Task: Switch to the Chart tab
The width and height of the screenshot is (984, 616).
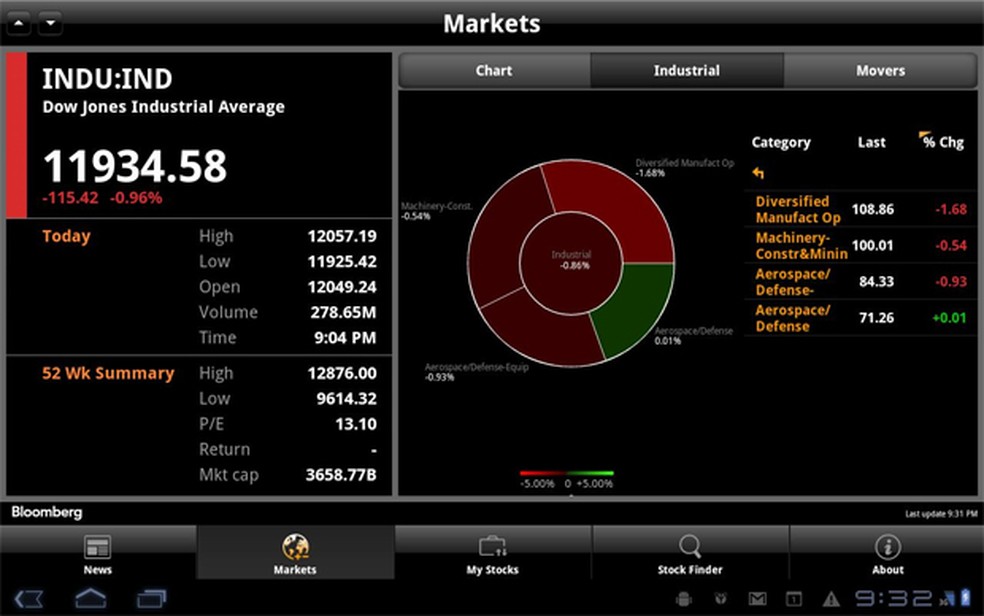Action: tap(494, 70)
